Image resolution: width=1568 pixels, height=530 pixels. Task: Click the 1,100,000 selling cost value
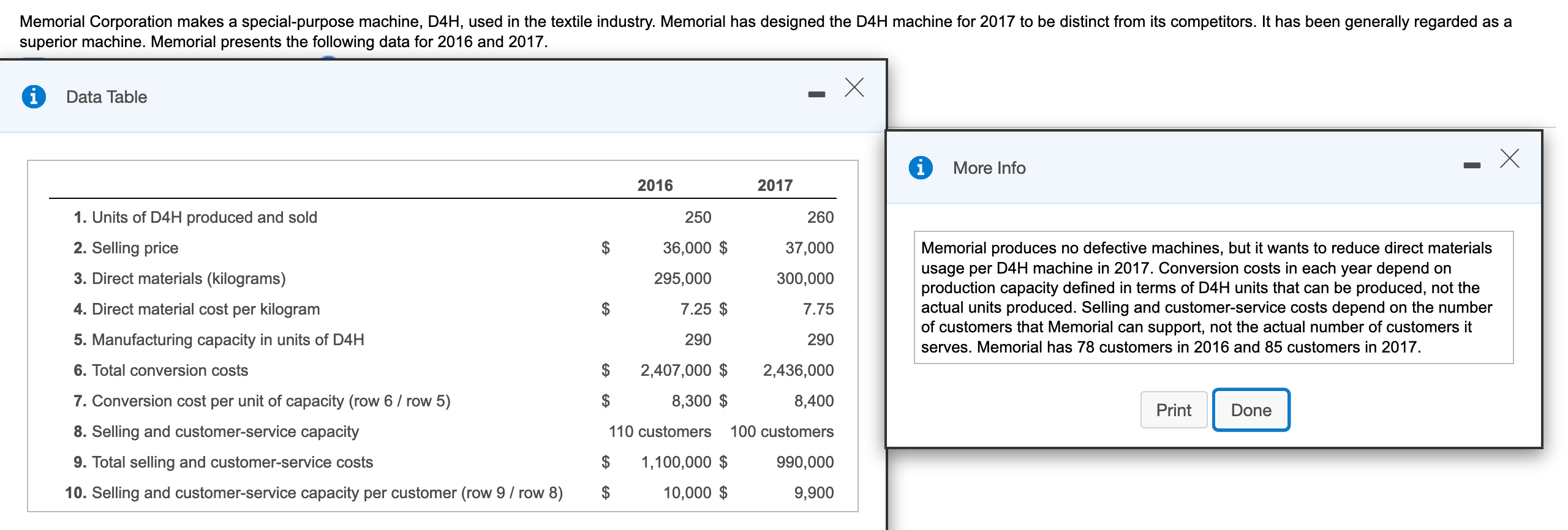(x=676, y=462)
